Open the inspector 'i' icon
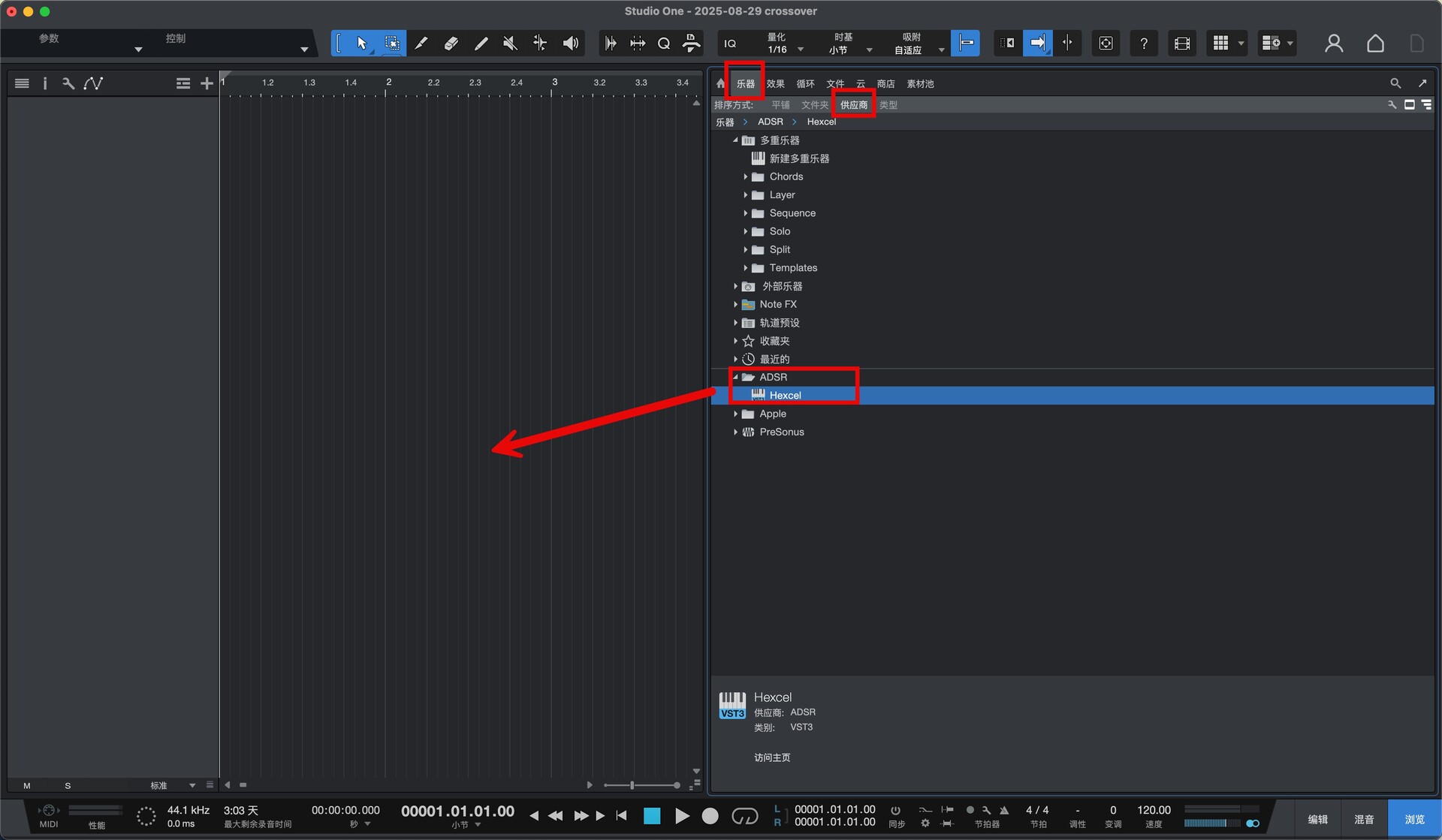 pyautogui.click(x=45, y=83)
